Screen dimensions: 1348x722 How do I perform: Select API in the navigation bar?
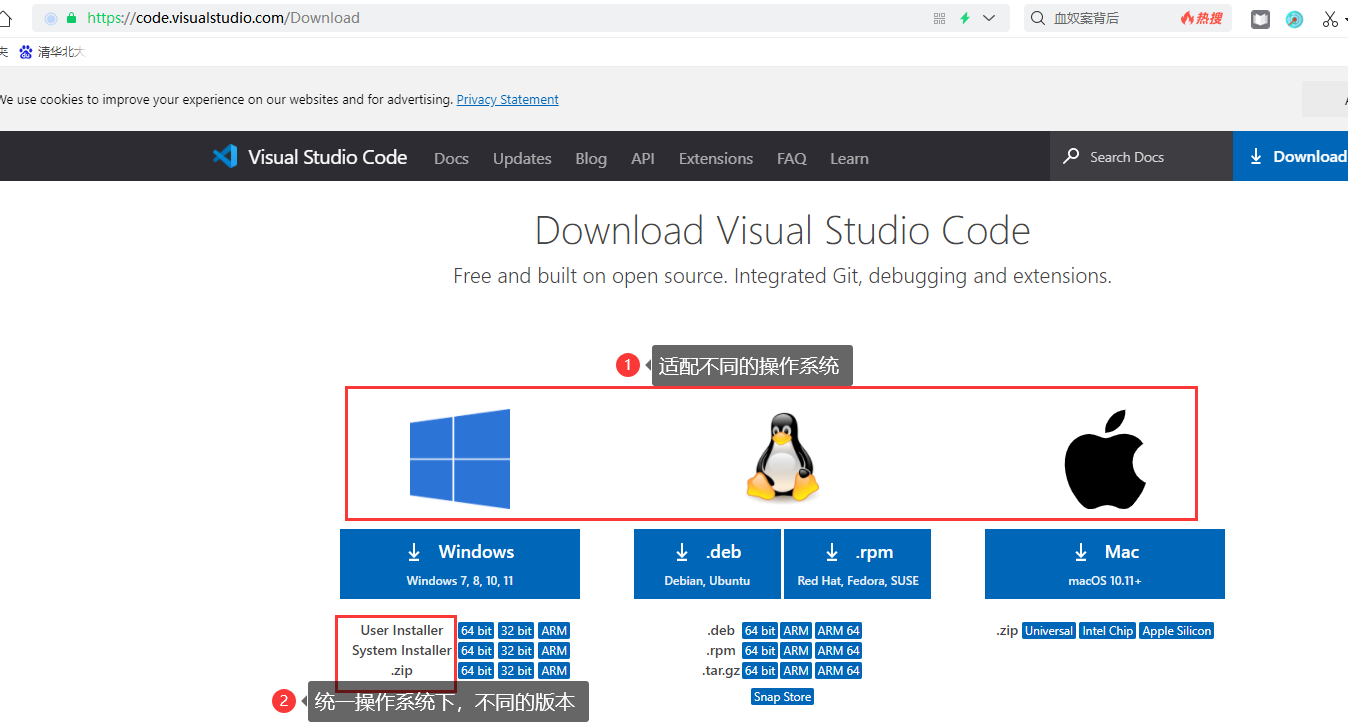(x=643, y=158)
